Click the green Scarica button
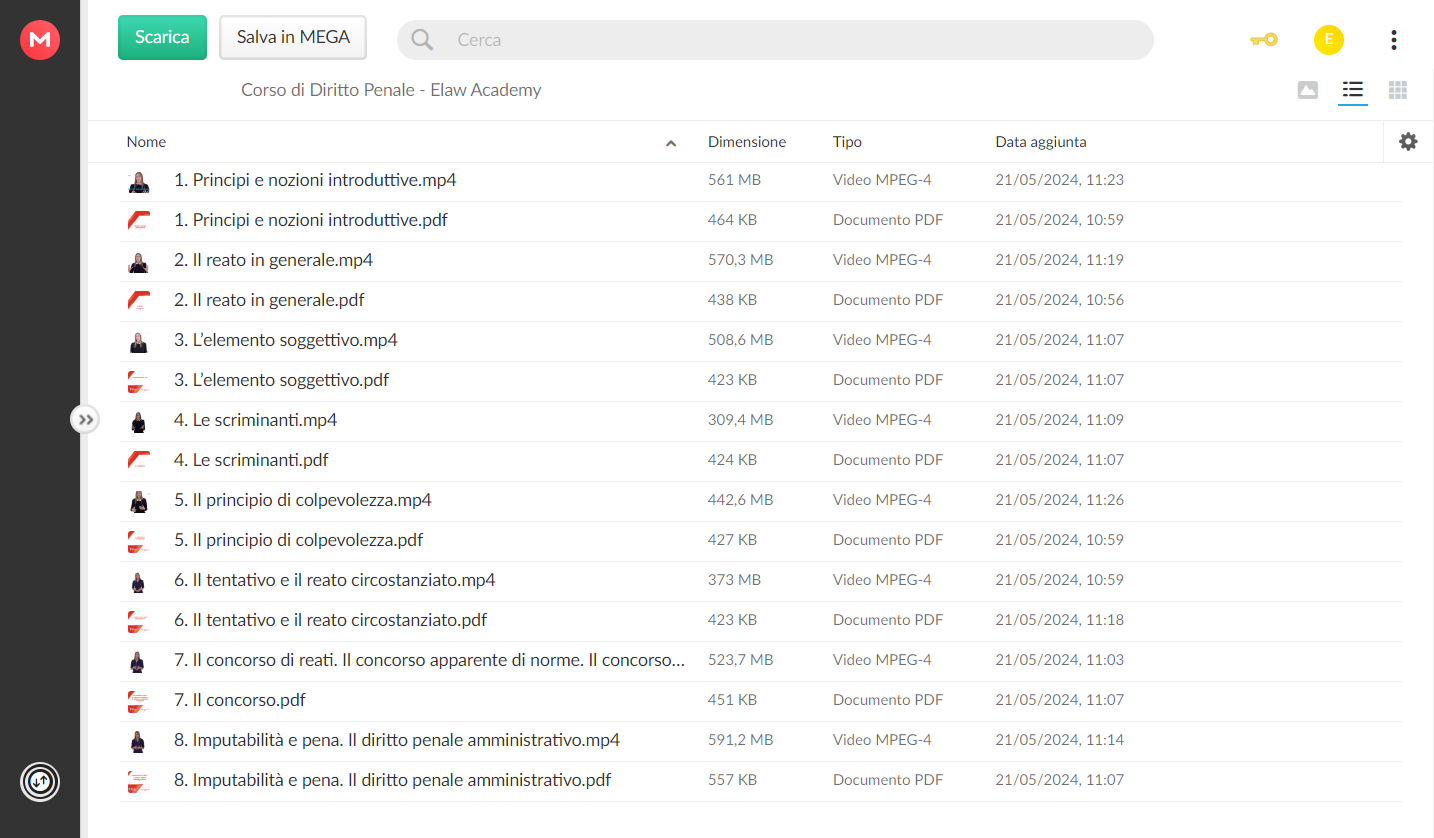1434x838 pixels. click(162, 37)
